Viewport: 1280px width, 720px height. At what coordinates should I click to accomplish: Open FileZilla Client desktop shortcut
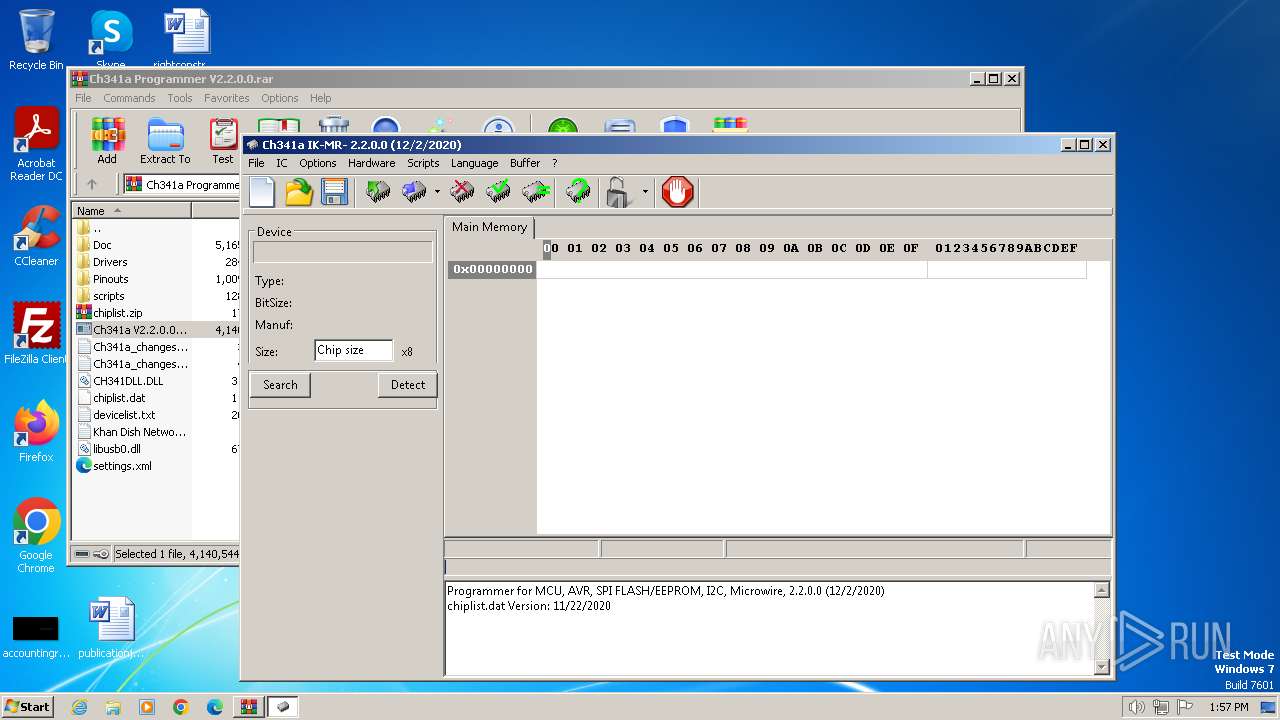click(36, 334)
